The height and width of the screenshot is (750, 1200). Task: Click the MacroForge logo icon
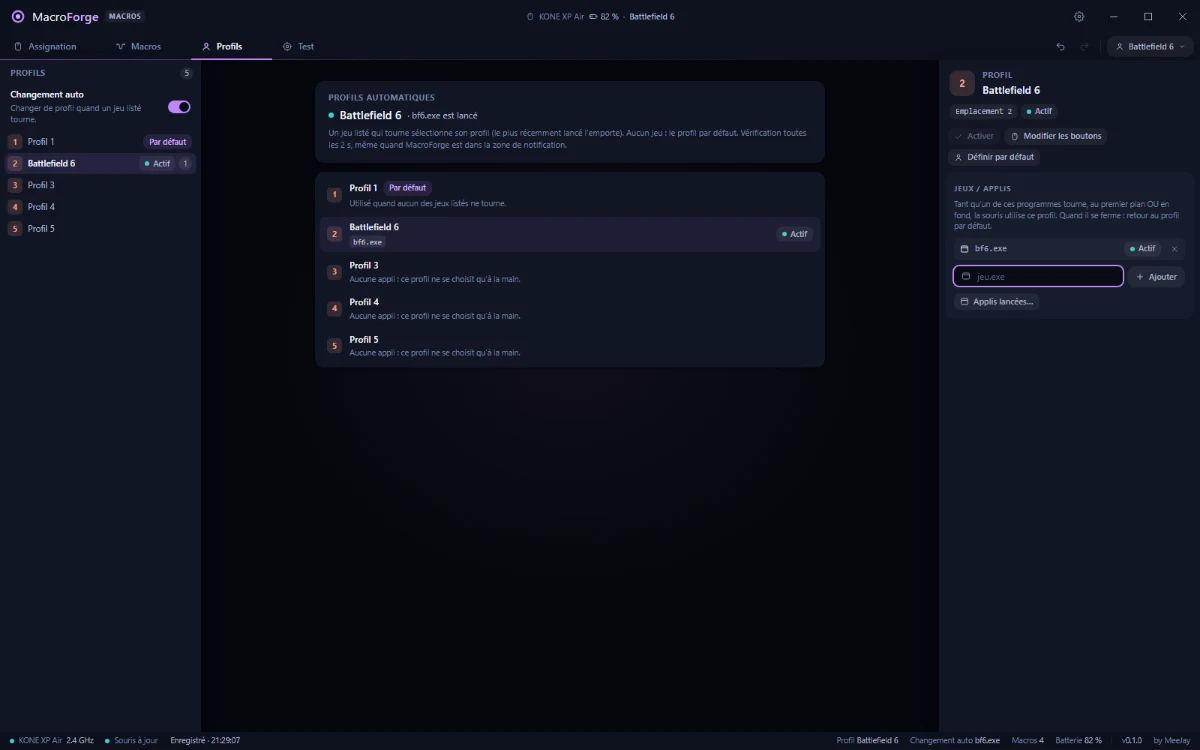[x=17, y=17]
